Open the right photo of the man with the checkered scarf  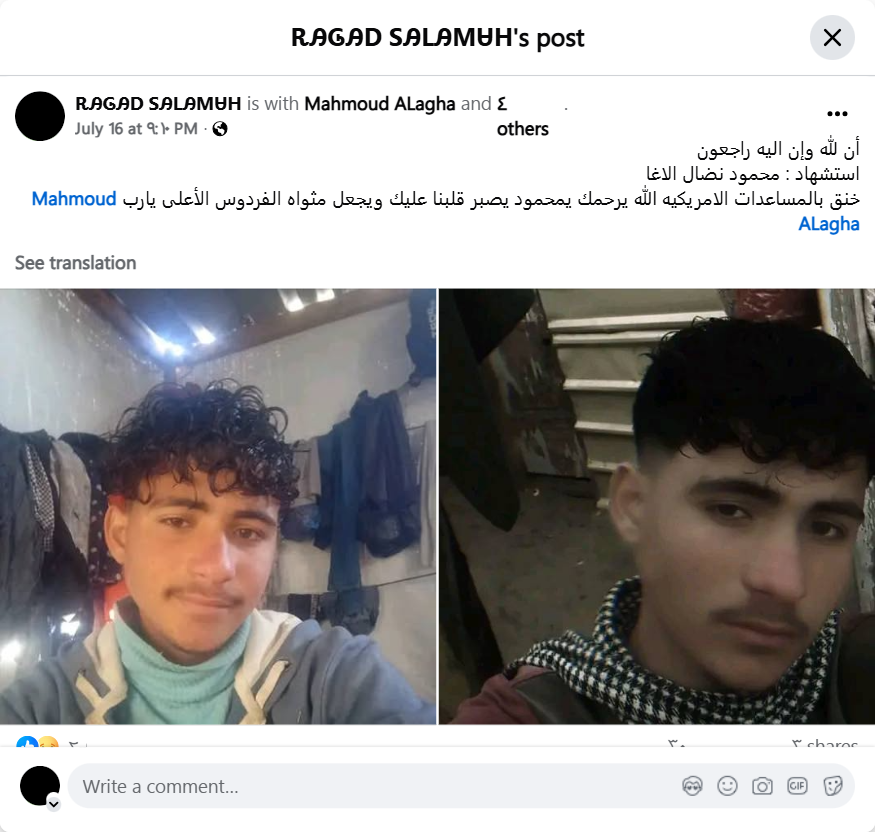657,507
